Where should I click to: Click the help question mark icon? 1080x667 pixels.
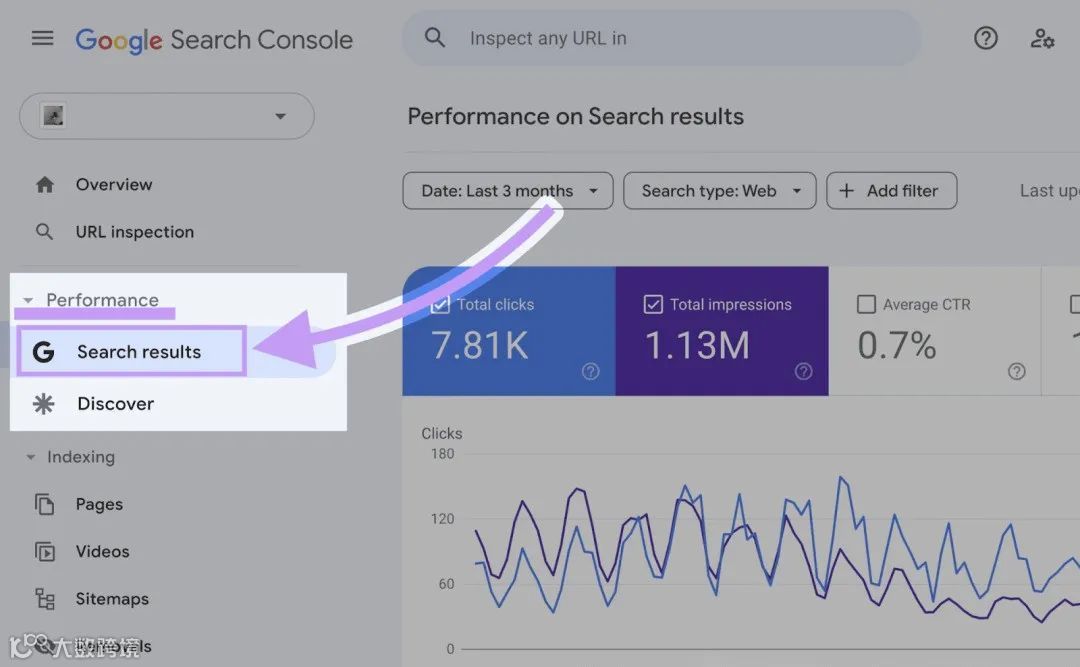tap(986, 38)
